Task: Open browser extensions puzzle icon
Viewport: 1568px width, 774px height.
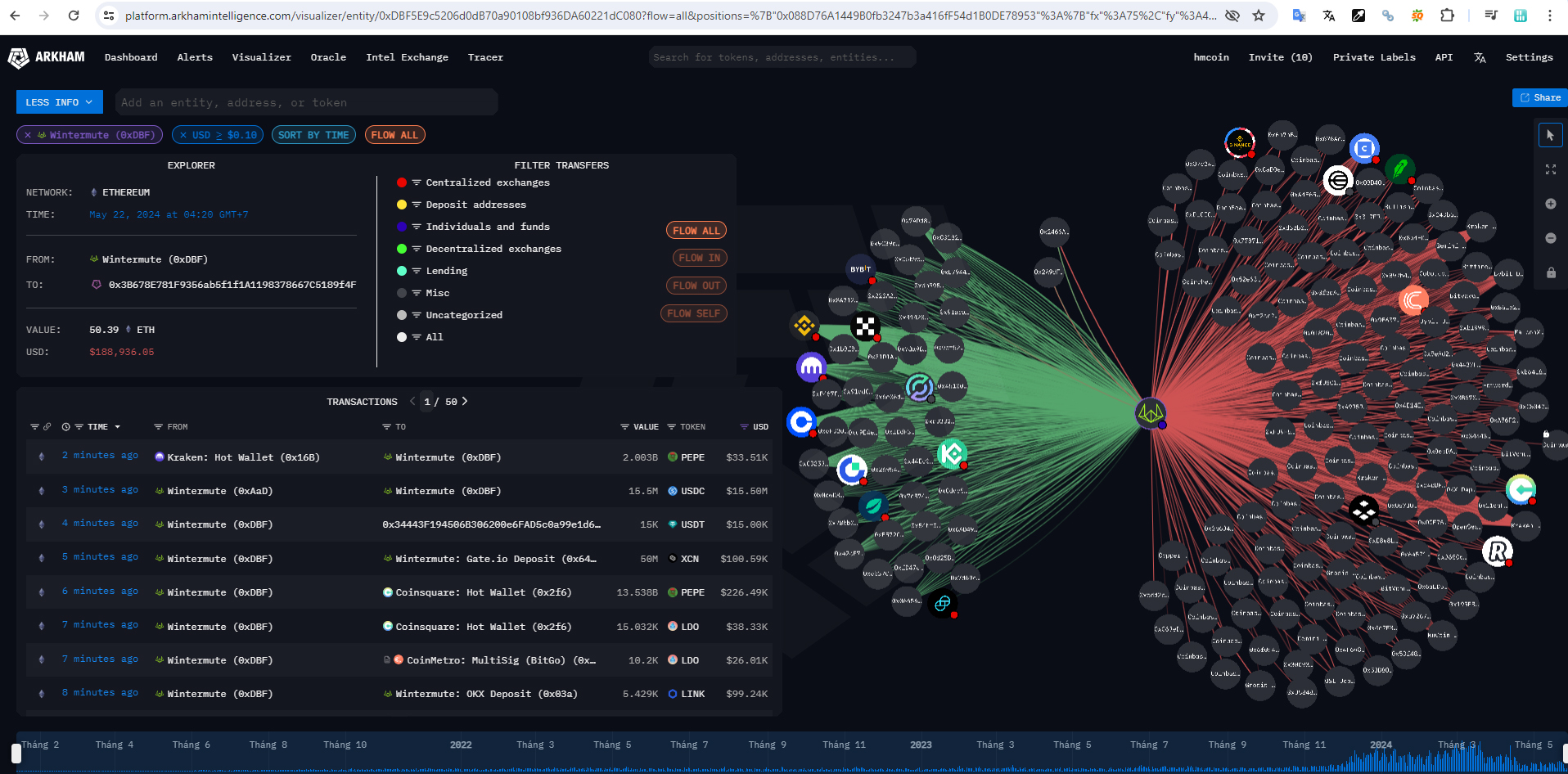Action: pos(1447,16)
